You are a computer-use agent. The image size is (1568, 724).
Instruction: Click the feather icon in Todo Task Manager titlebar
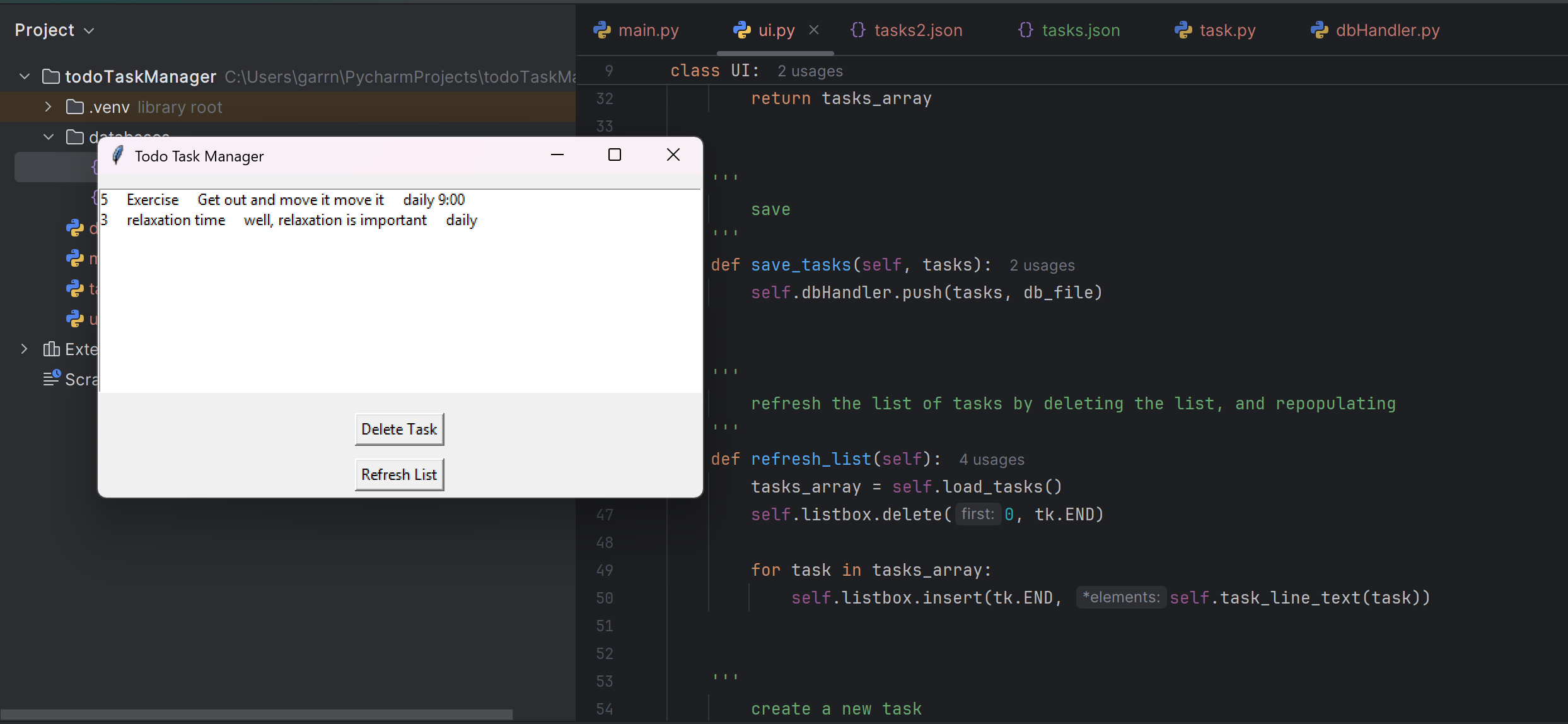click(x=117, y=155)
